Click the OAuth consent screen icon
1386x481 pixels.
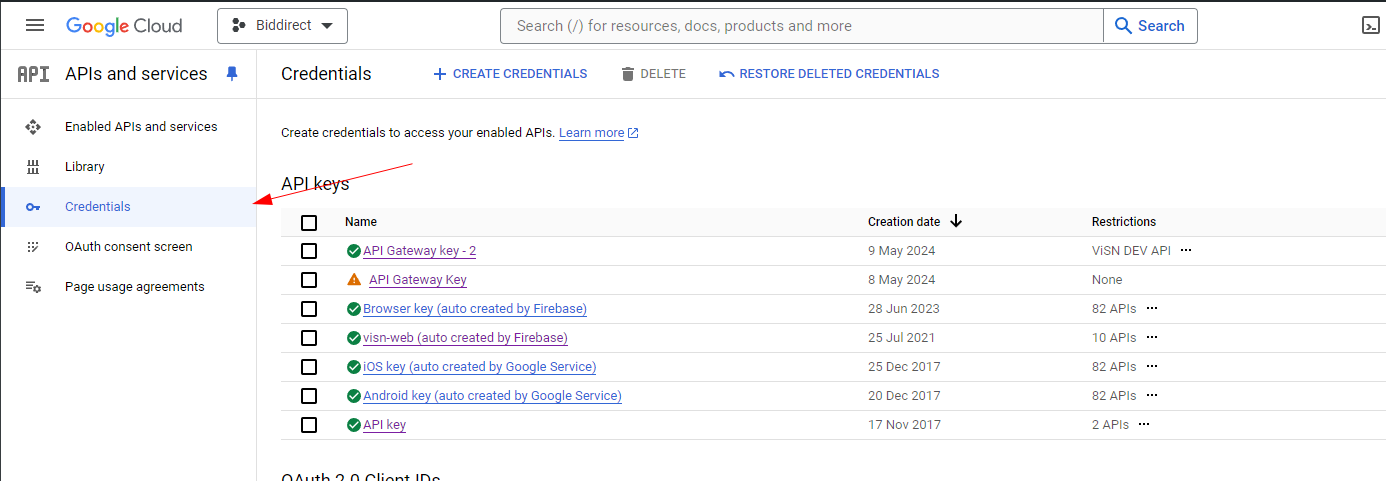33,247
